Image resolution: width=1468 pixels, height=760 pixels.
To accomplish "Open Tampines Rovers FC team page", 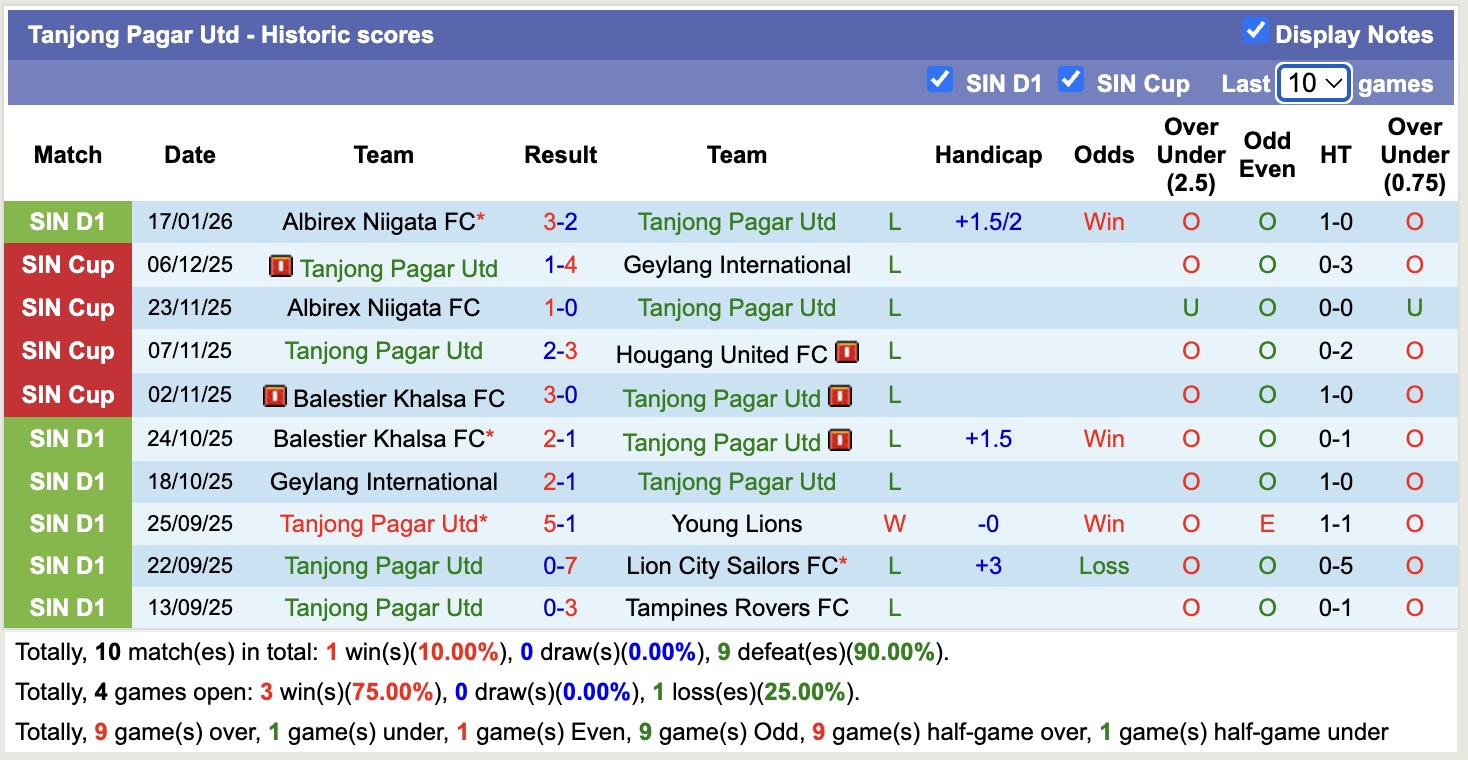I will (x=737, y=608).
